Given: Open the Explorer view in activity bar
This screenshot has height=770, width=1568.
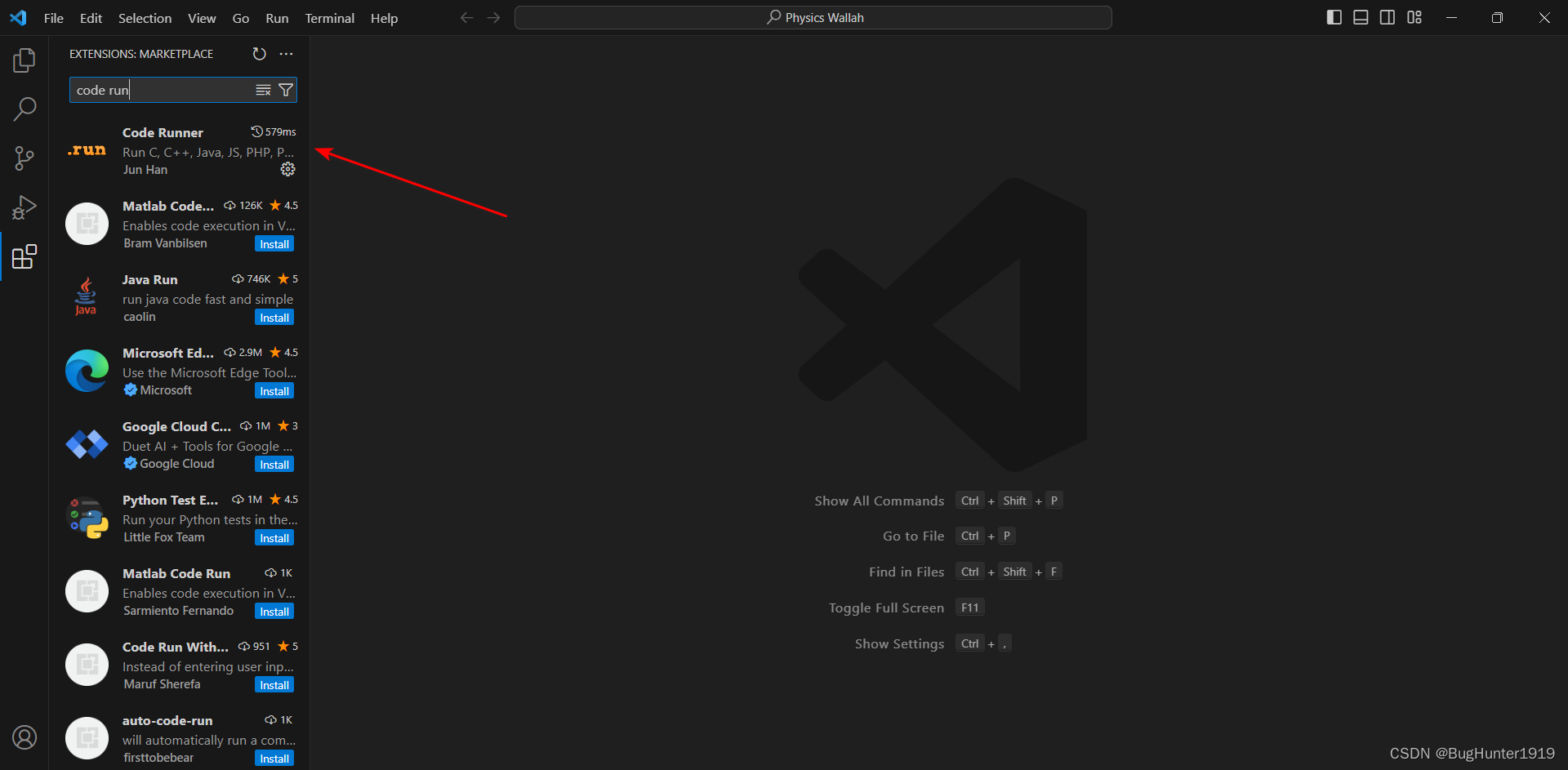Looking at the screenshot, I should [x=24, y=60].
